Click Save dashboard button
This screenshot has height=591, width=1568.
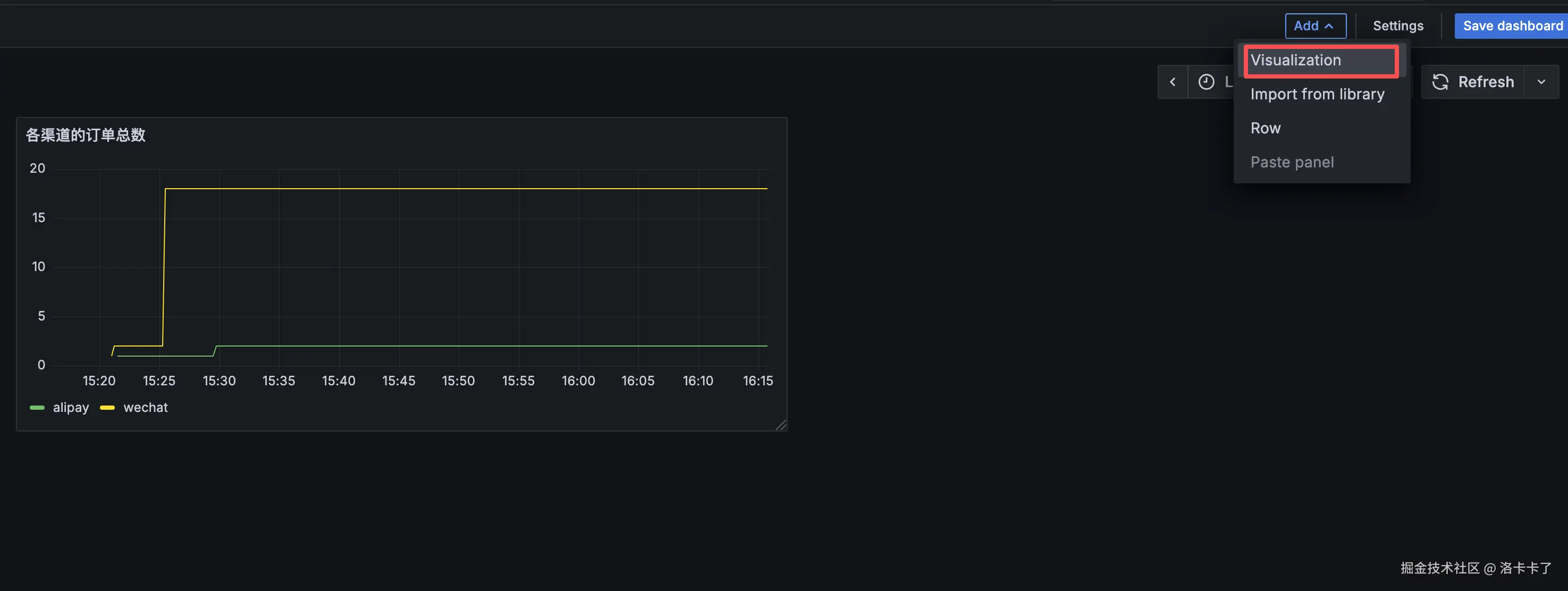point(1512,26)
